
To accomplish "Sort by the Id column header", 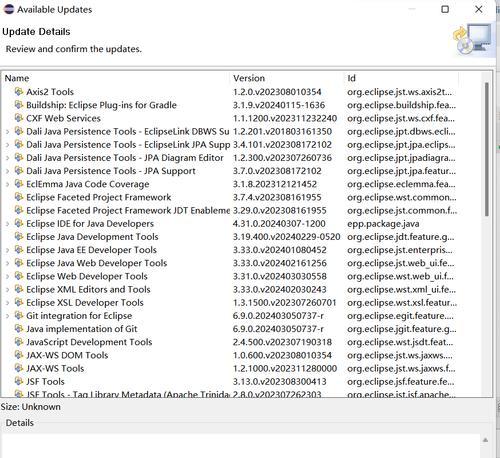I will coord(351,78).
